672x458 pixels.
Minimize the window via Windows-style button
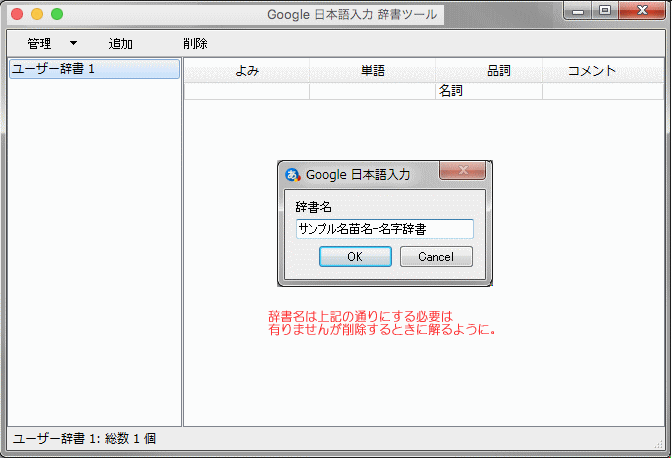(578, 11)
